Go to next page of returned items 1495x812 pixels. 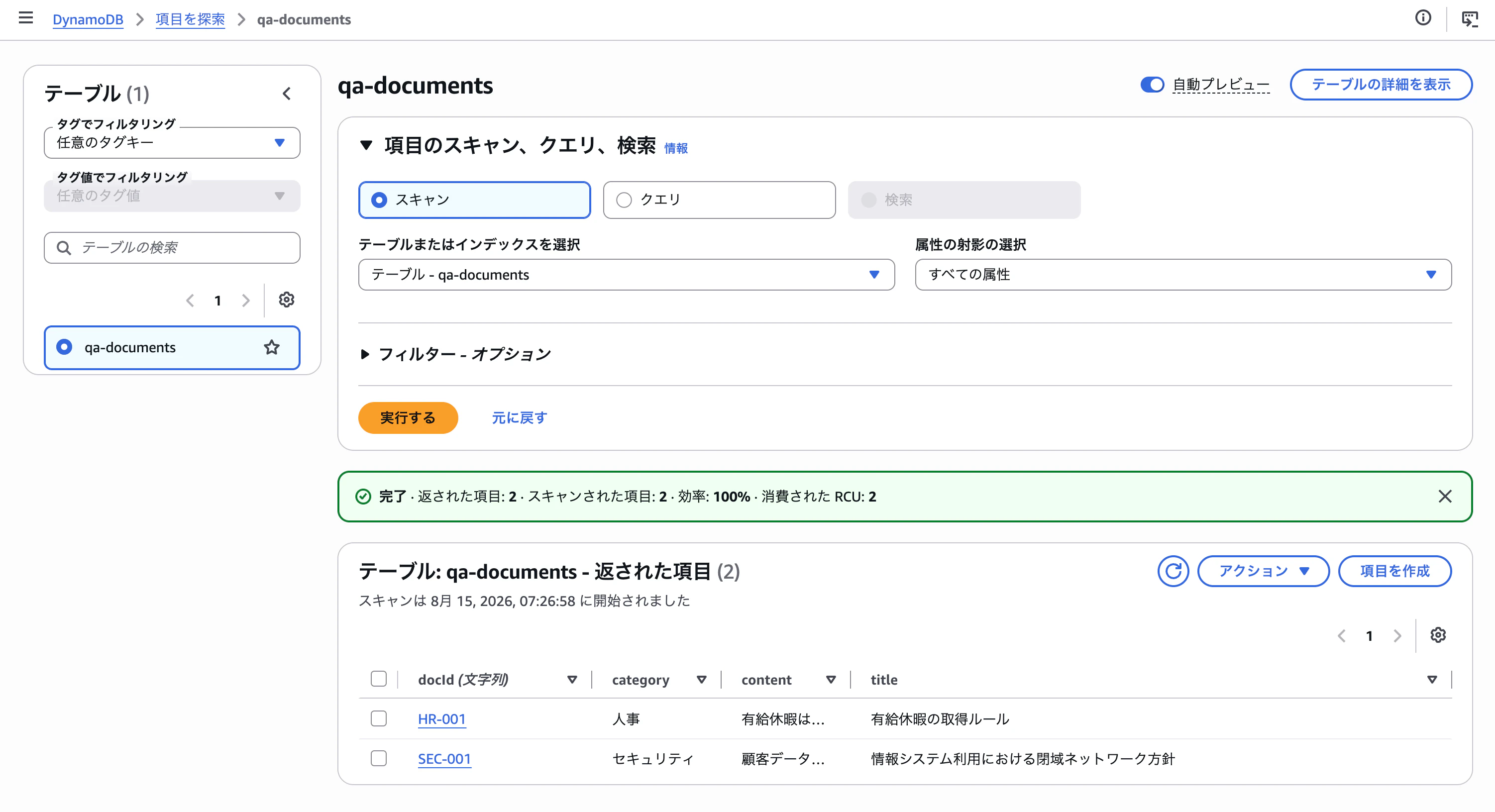point(1397,636)
